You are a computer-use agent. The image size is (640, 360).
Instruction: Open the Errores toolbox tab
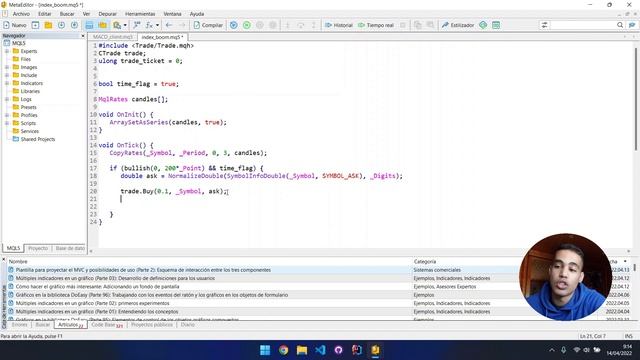point(19,325)
